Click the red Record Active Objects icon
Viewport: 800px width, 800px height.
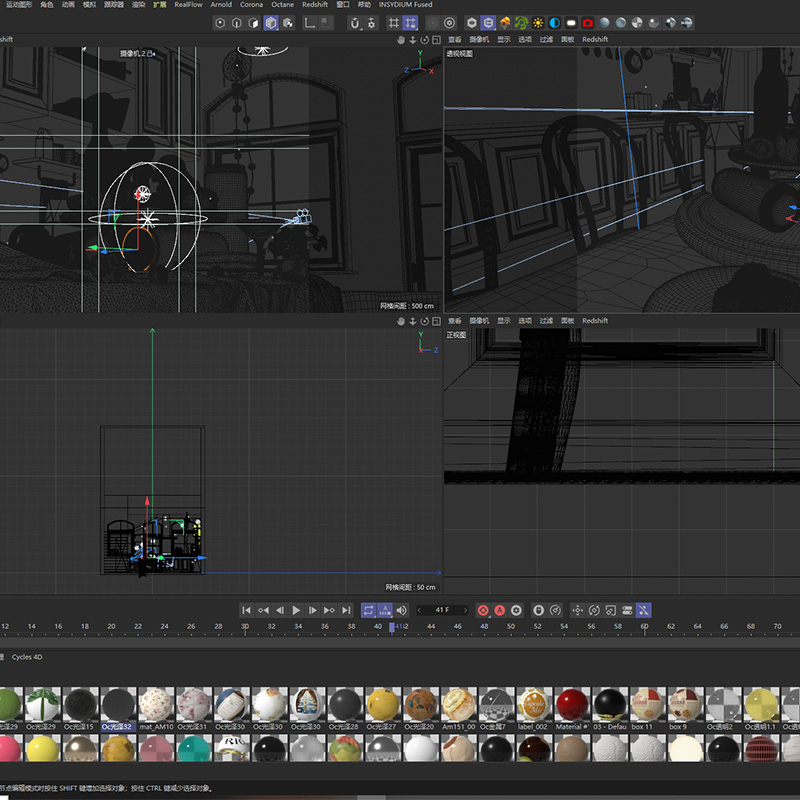[483, 610]
